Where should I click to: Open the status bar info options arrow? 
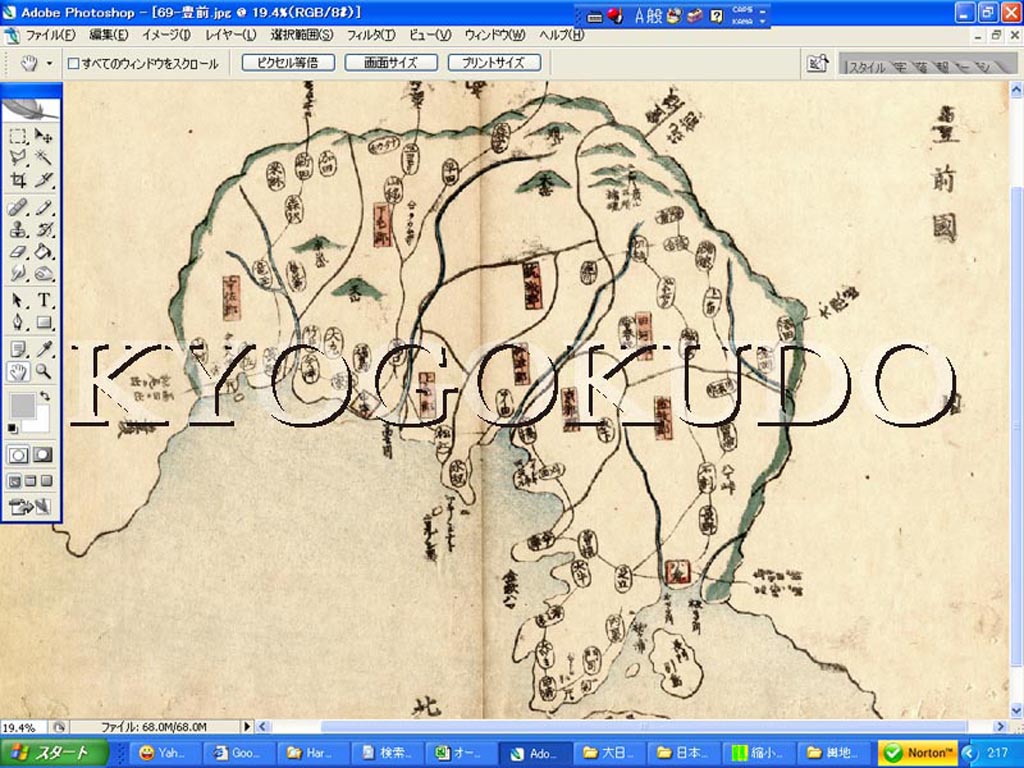tap(247, 726)
